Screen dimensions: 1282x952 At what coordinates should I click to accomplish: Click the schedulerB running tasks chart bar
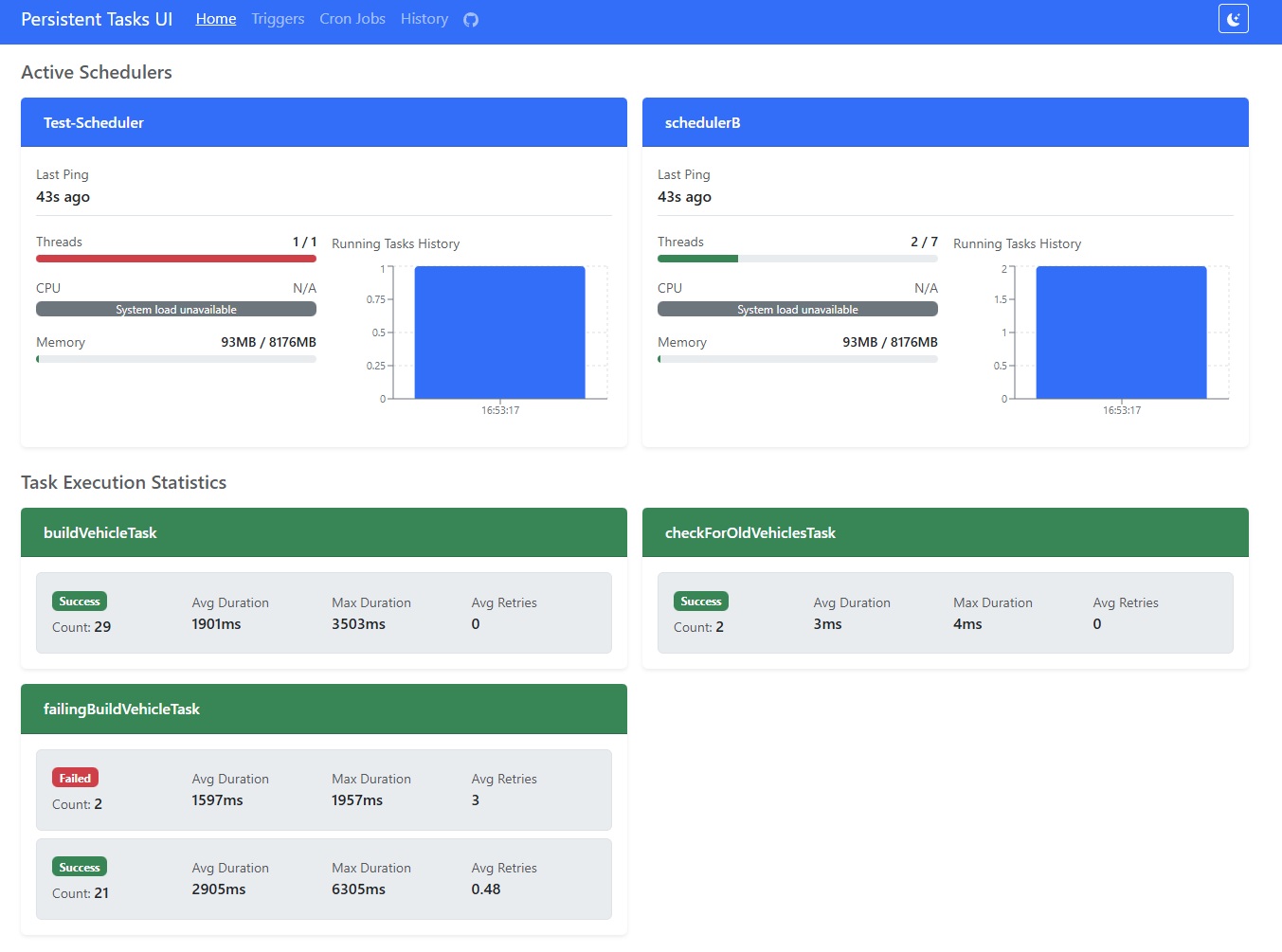click(1121, 332)
